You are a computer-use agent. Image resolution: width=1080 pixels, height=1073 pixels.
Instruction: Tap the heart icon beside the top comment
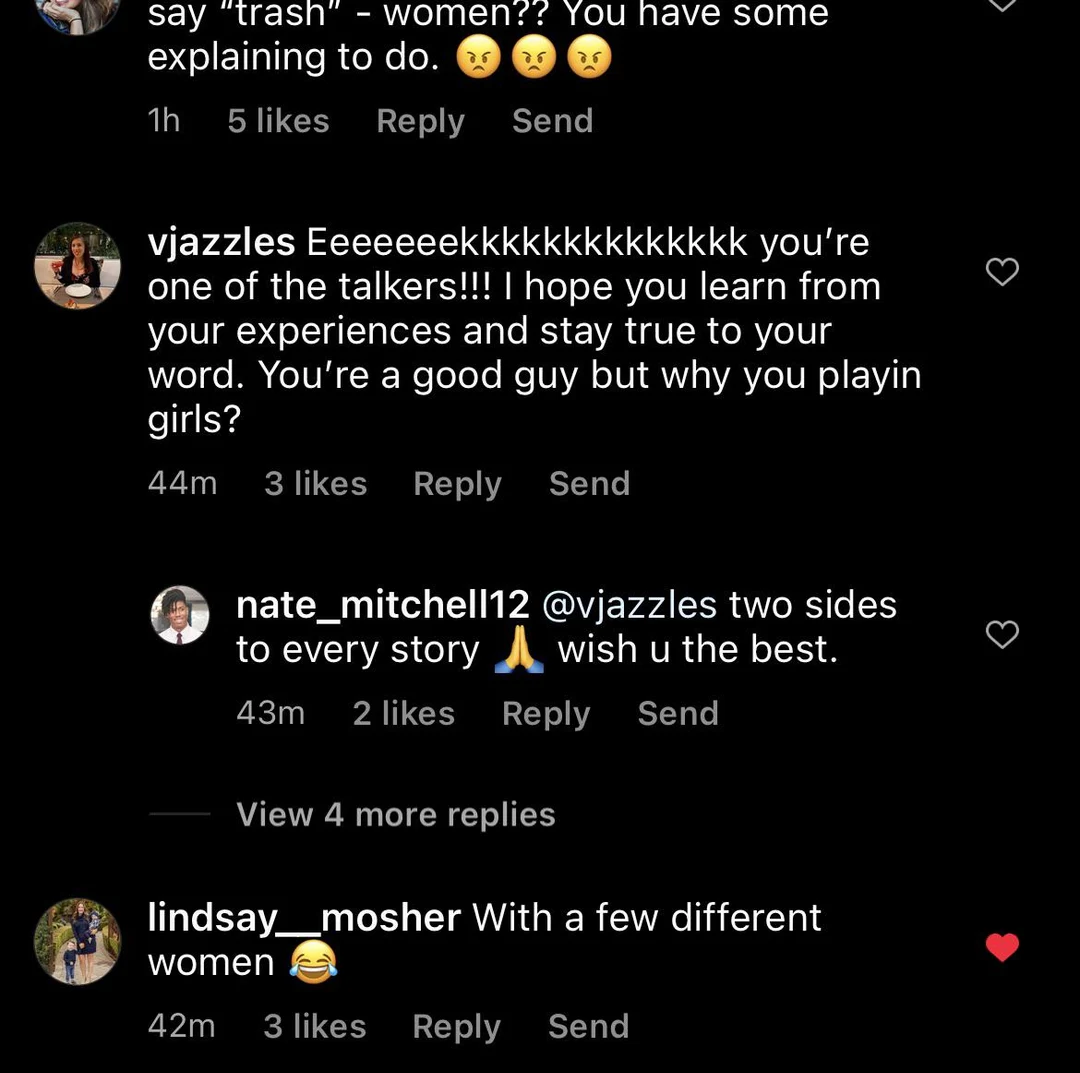point(1002,5)
